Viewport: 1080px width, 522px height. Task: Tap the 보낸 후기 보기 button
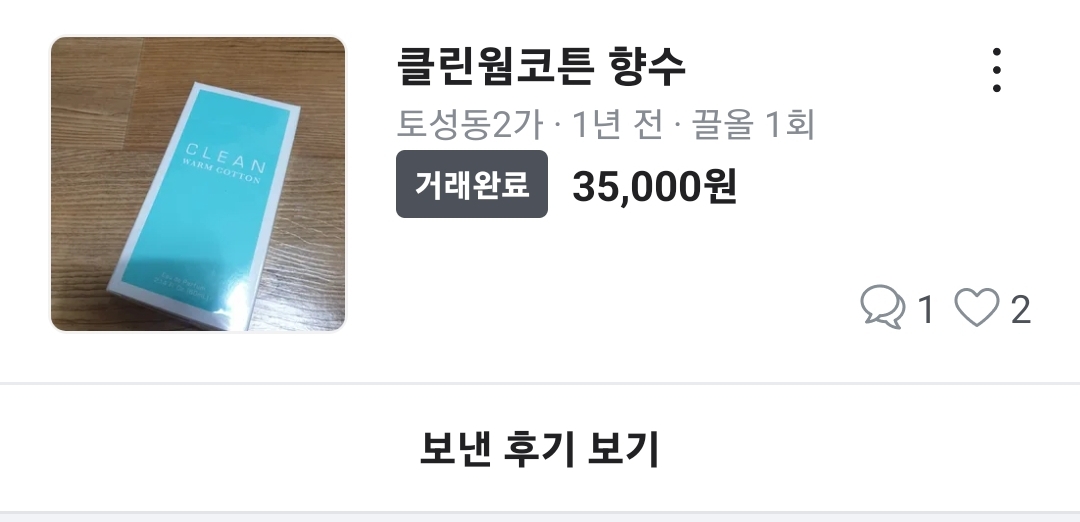pyautogui.click(x=540, y=449)
